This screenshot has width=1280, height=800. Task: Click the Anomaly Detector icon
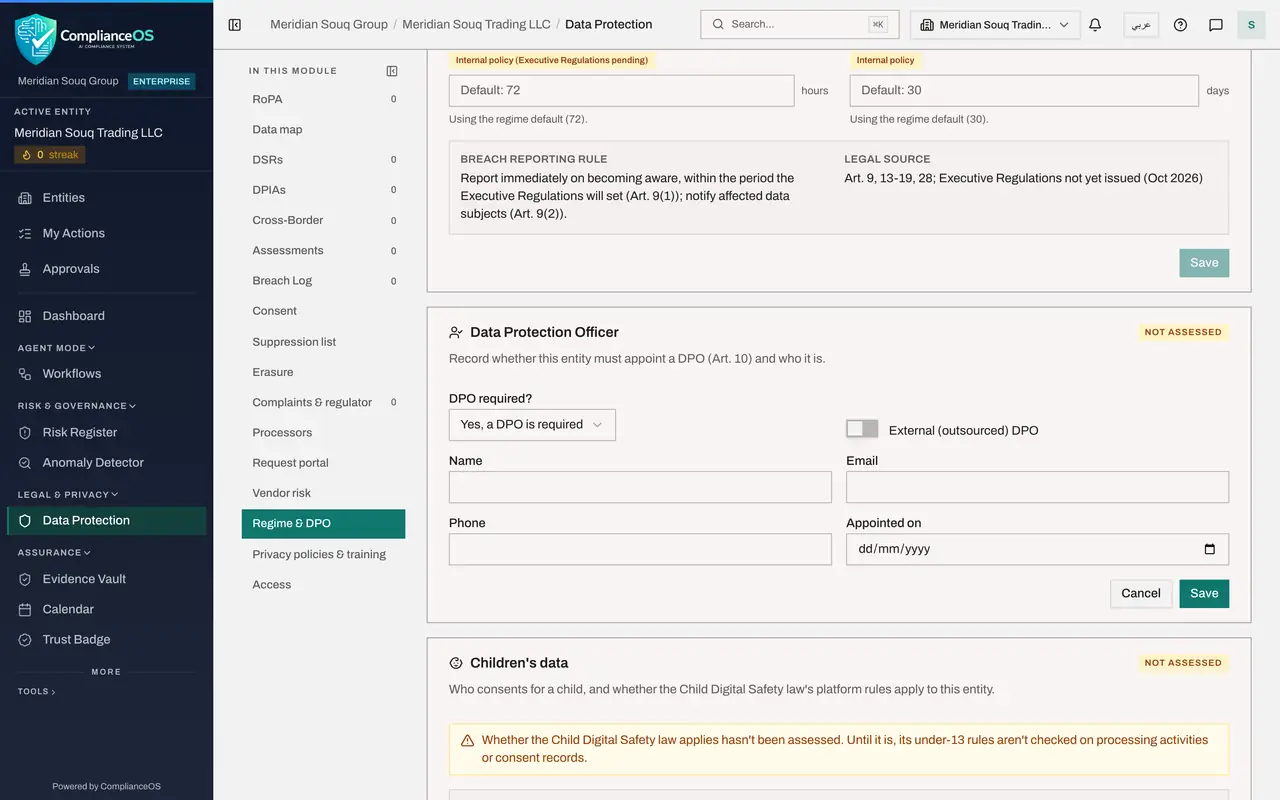[25, 463]
